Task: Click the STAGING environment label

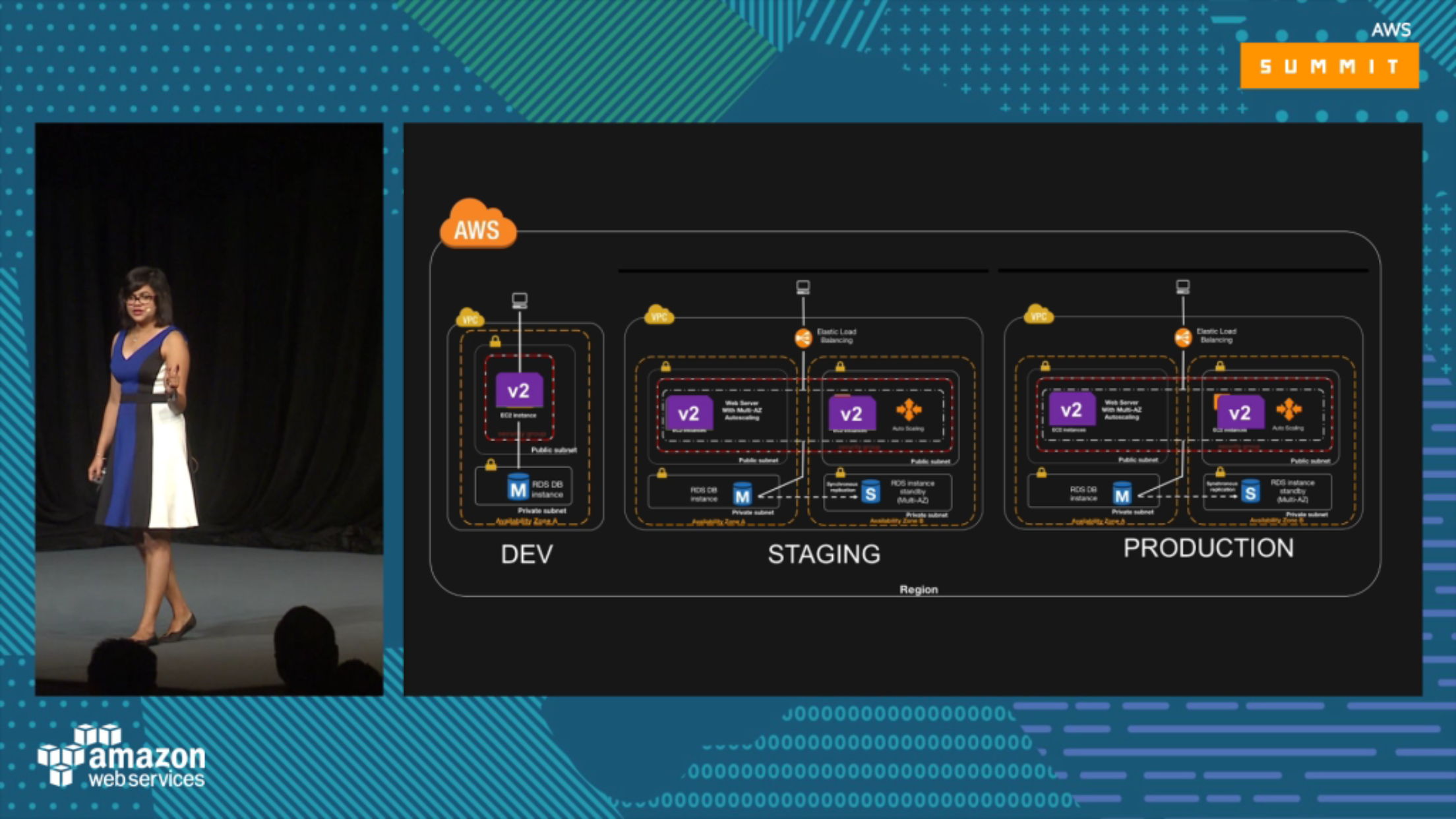Action: (824, 555)
